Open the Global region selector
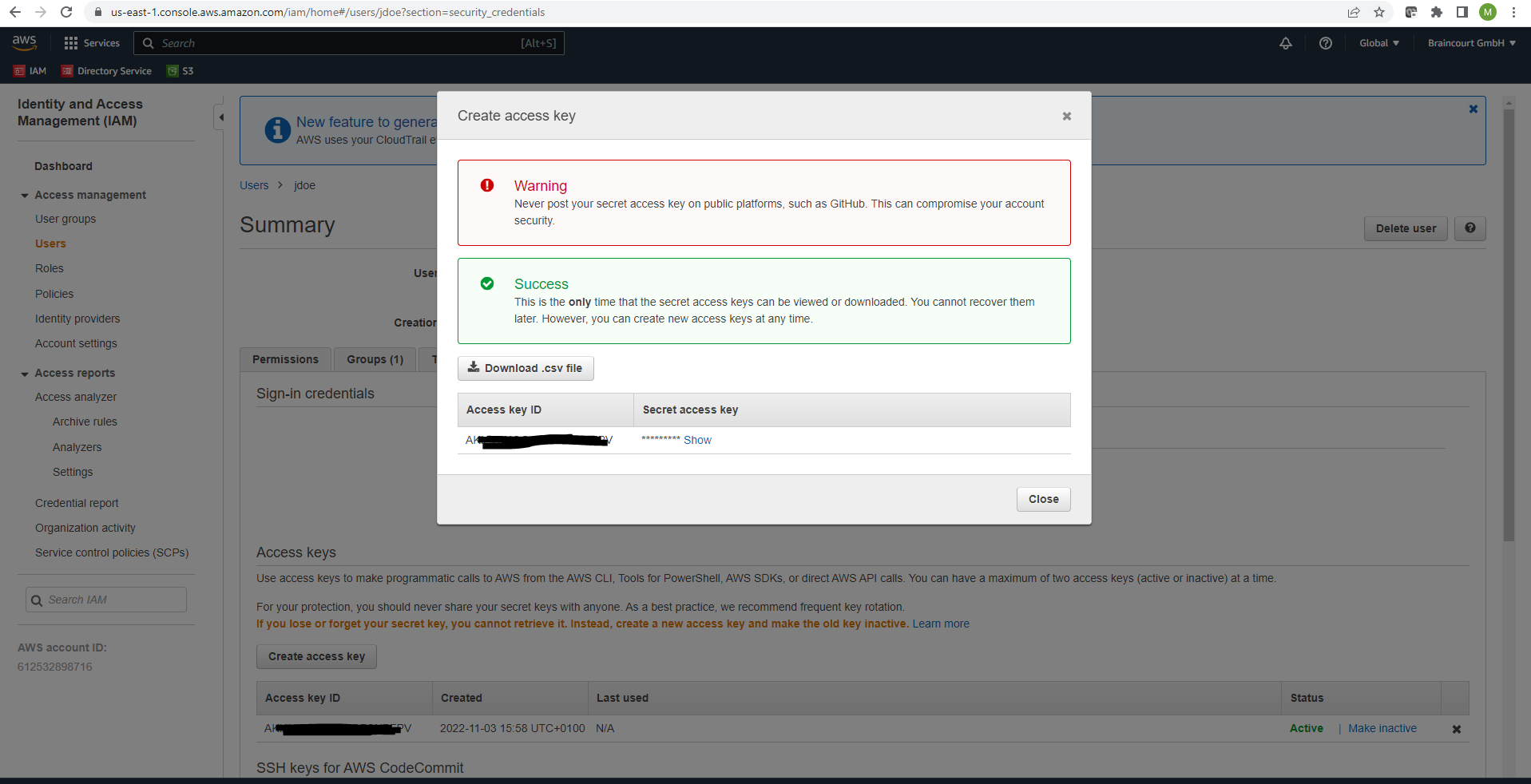The width and height of the screenshot is (1531, 784). tap(1378, 43)
